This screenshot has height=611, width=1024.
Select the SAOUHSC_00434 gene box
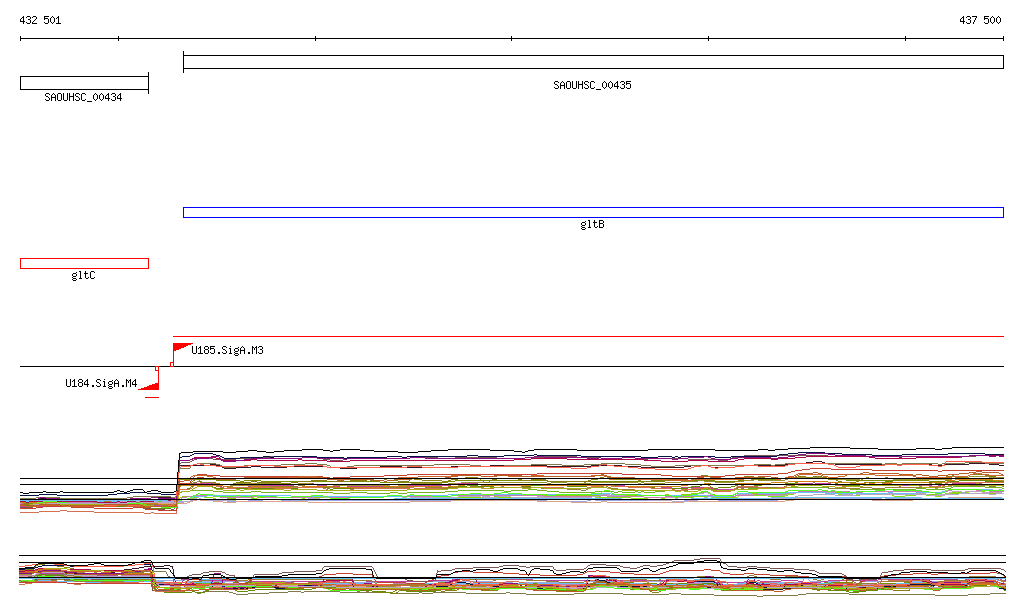84,83
